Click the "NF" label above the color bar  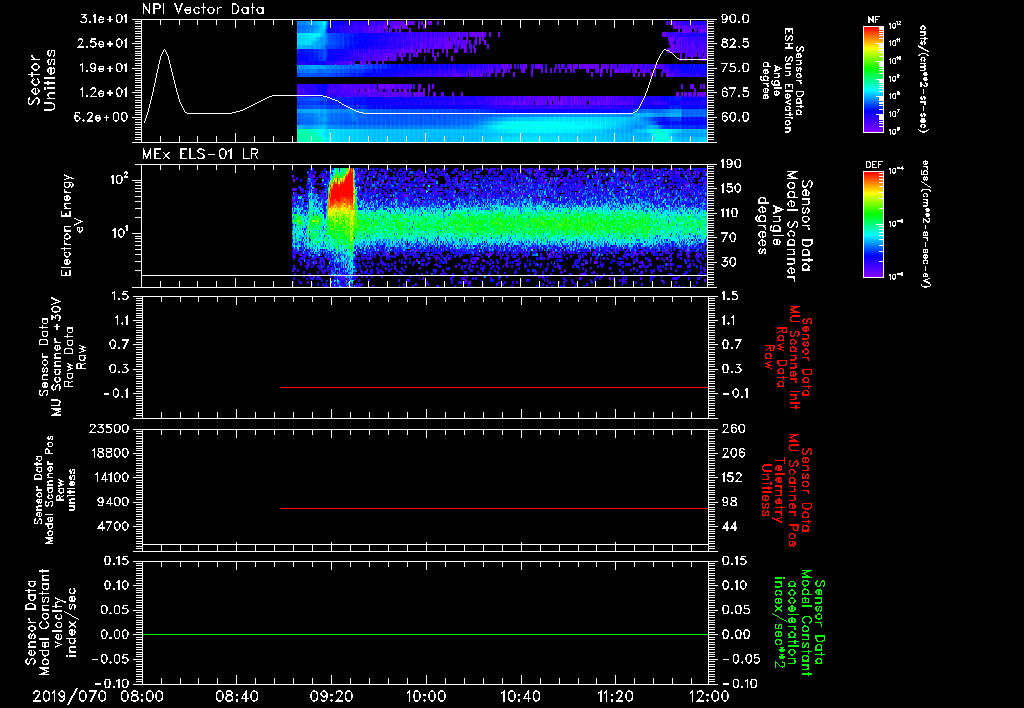[873, 20]
